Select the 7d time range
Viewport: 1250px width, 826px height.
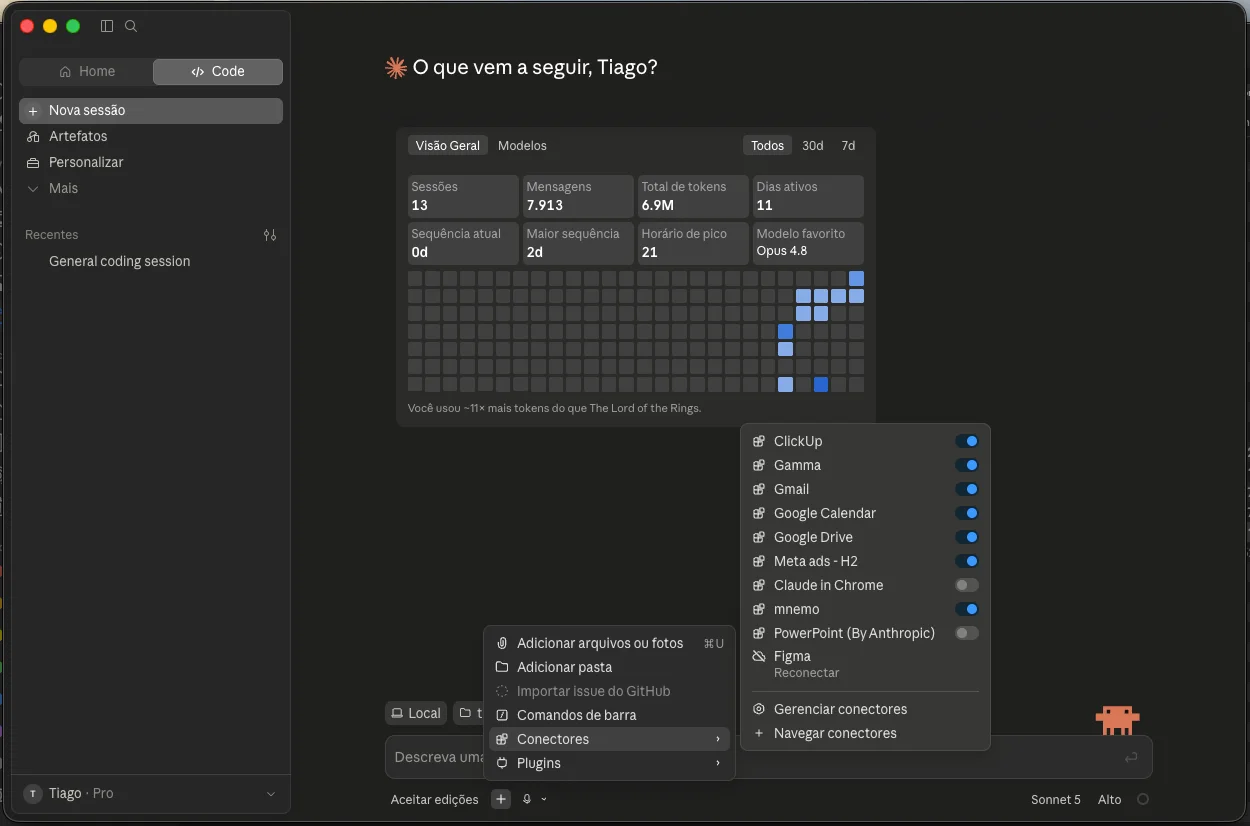848,146
